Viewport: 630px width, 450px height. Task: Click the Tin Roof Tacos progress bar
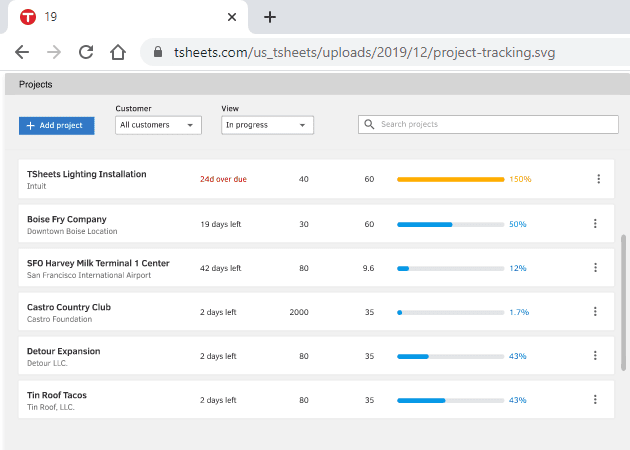pos(450,401)
